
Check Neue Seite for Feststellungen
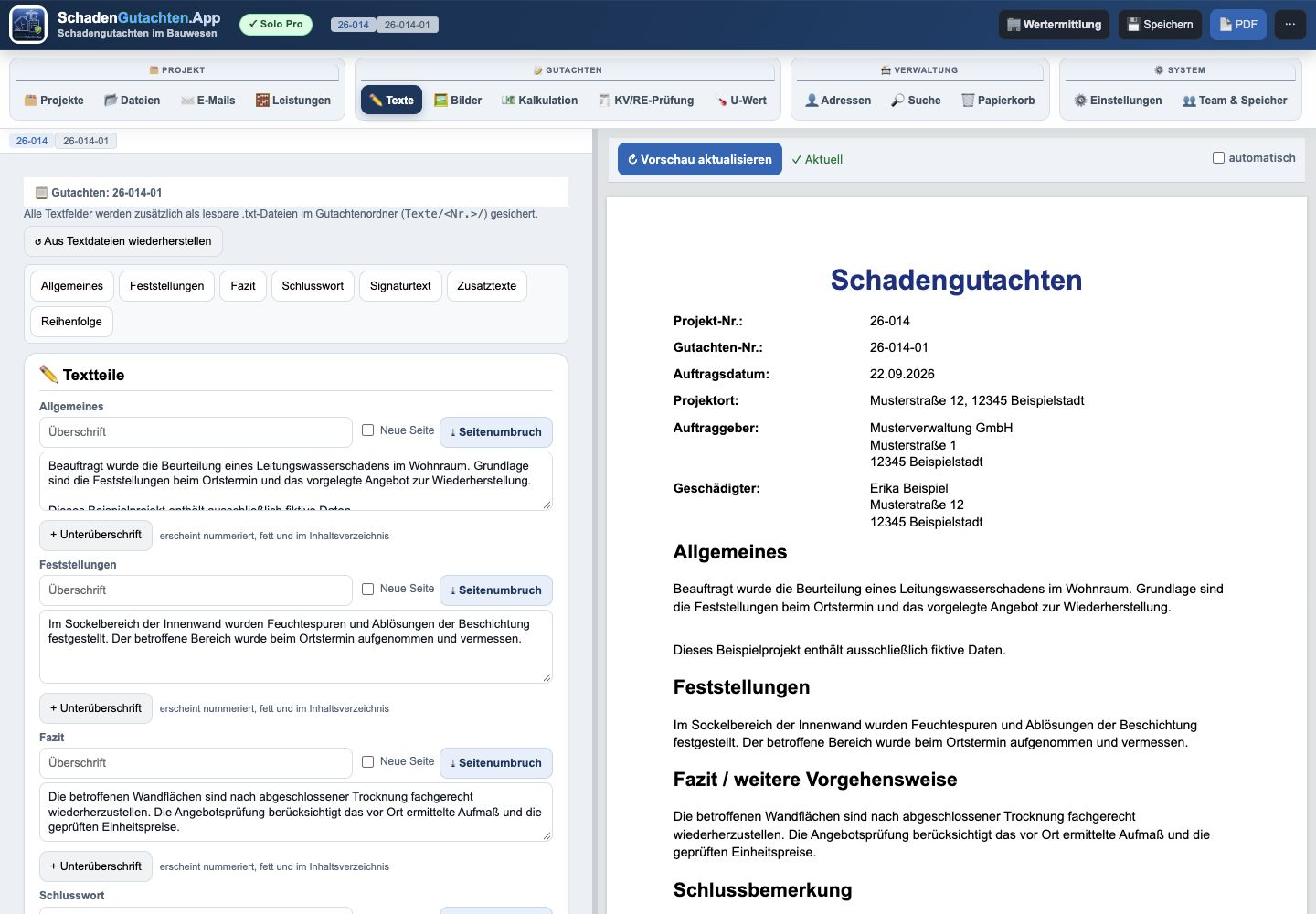click(368, 590)
